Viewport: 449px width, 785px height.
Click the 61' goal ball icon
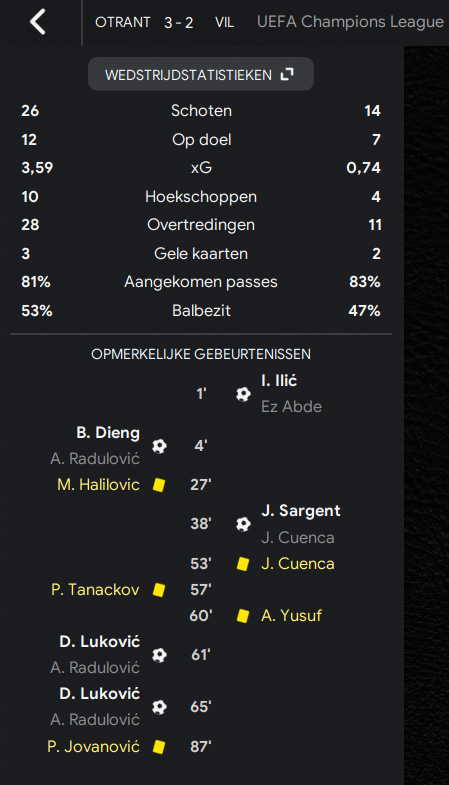159,655
